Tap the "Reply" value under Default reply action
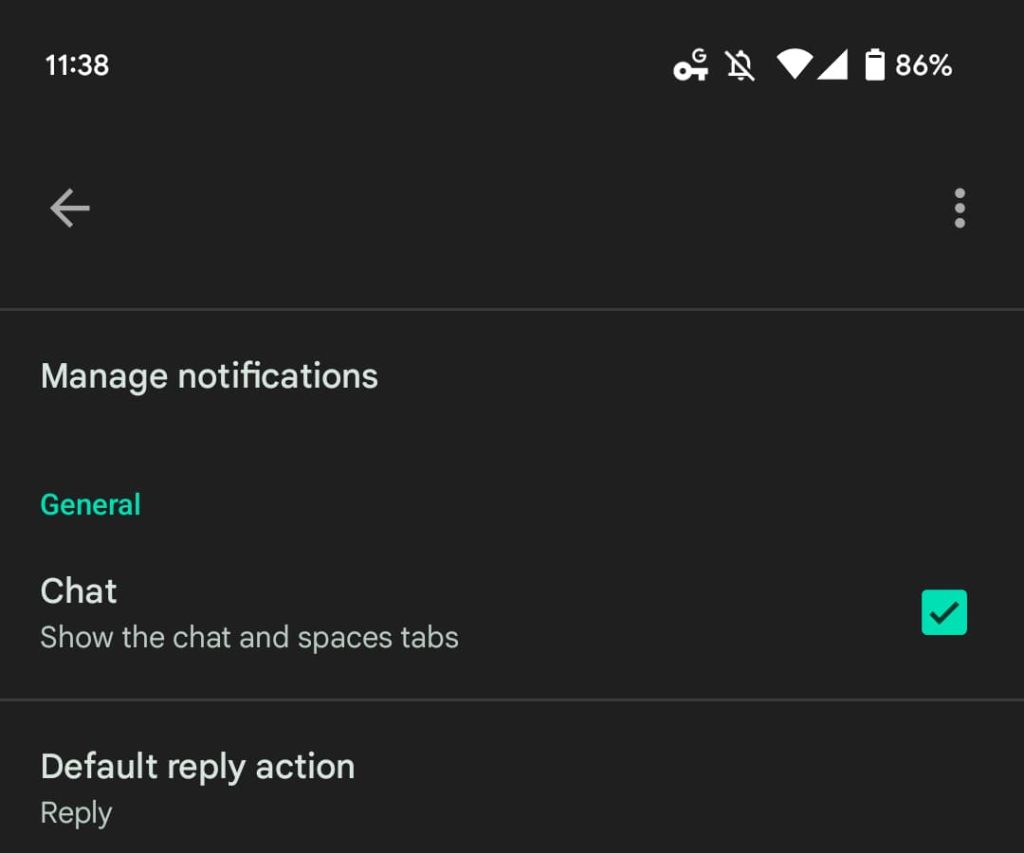Image resolution: width=1024 pixels, height=853 pixels. click(76, 813)
